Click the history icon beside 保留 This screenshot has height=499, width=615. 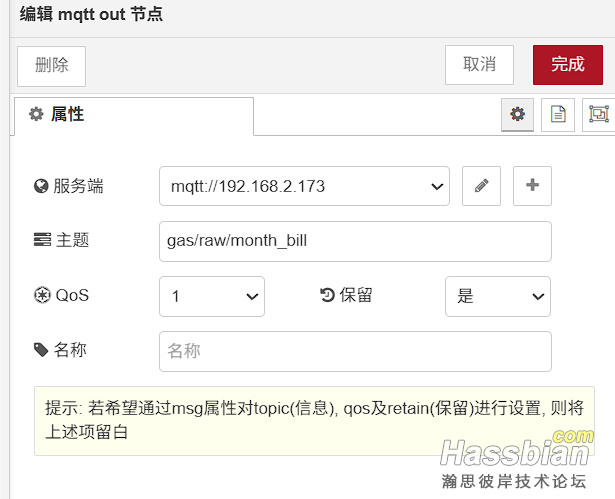326,296
